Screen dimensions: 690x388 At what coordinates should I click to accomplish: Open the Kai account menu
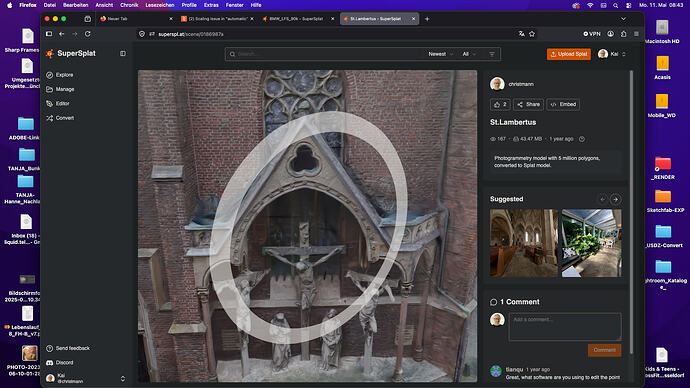tap(612, 54)
